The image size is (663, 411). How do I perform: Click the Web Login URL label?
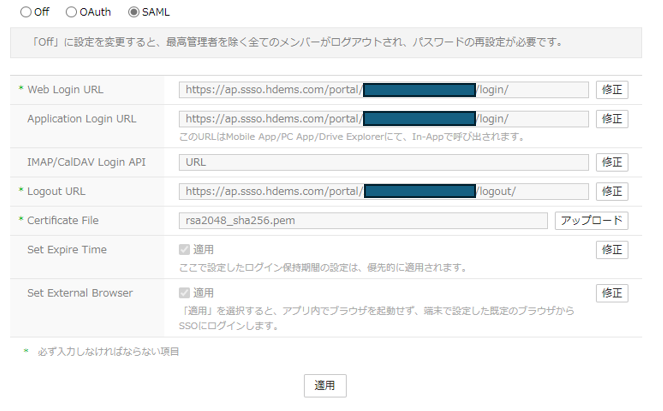pos(65,90)
